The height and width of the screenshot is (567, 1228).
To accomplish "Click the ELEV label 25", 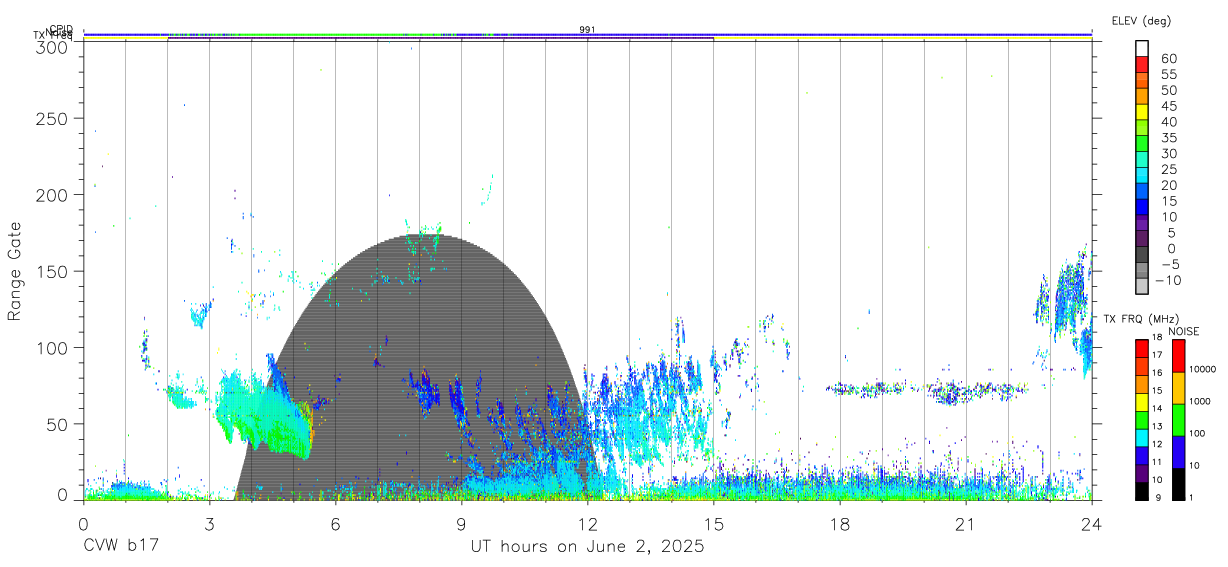I will pos(1168,169).
